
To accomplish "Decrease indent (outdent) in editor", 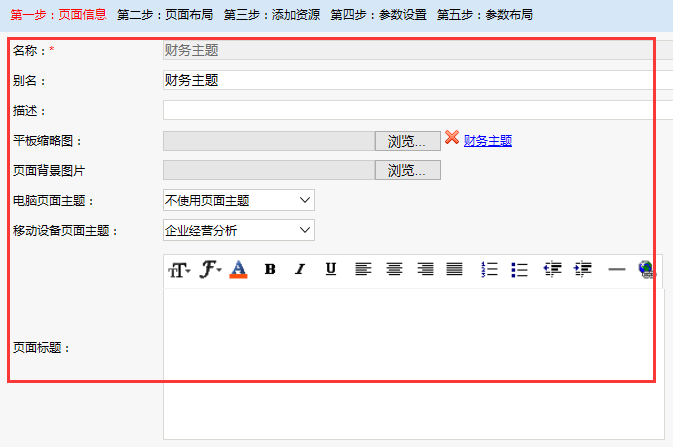I will click(x=553, y=269).
